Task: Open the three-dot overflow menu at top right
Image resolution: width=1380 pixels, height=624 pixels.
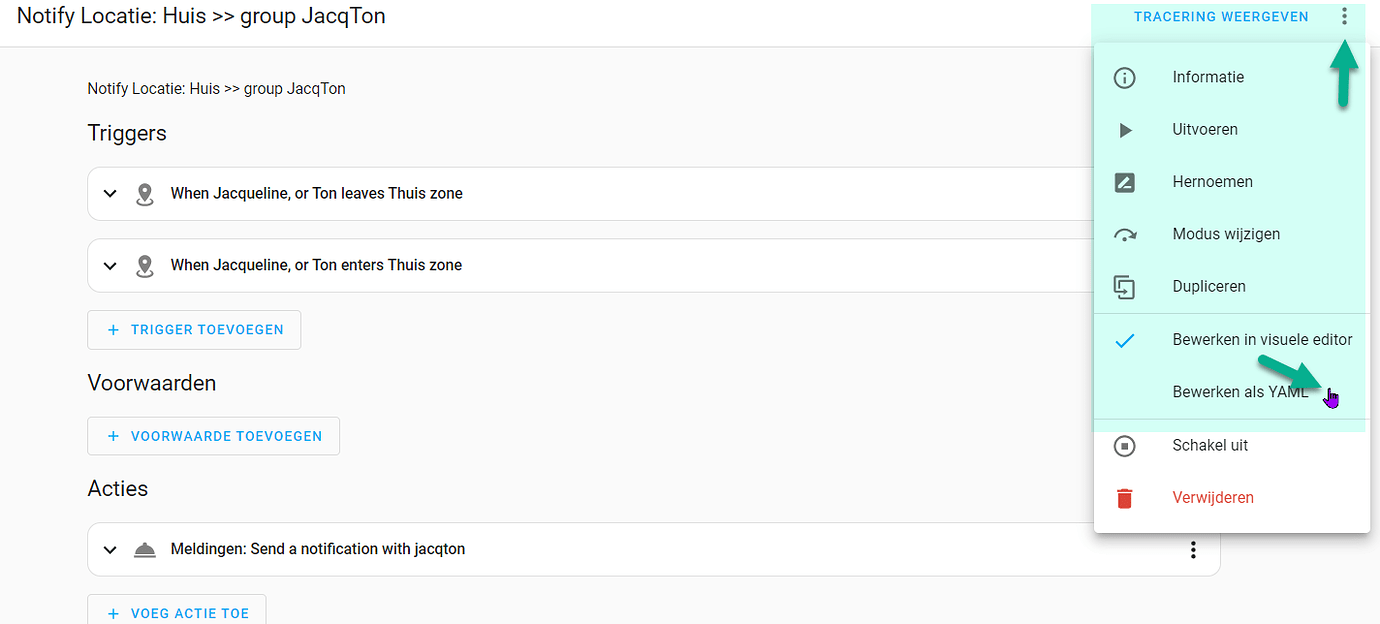Action: click(x=1345, y=16)
